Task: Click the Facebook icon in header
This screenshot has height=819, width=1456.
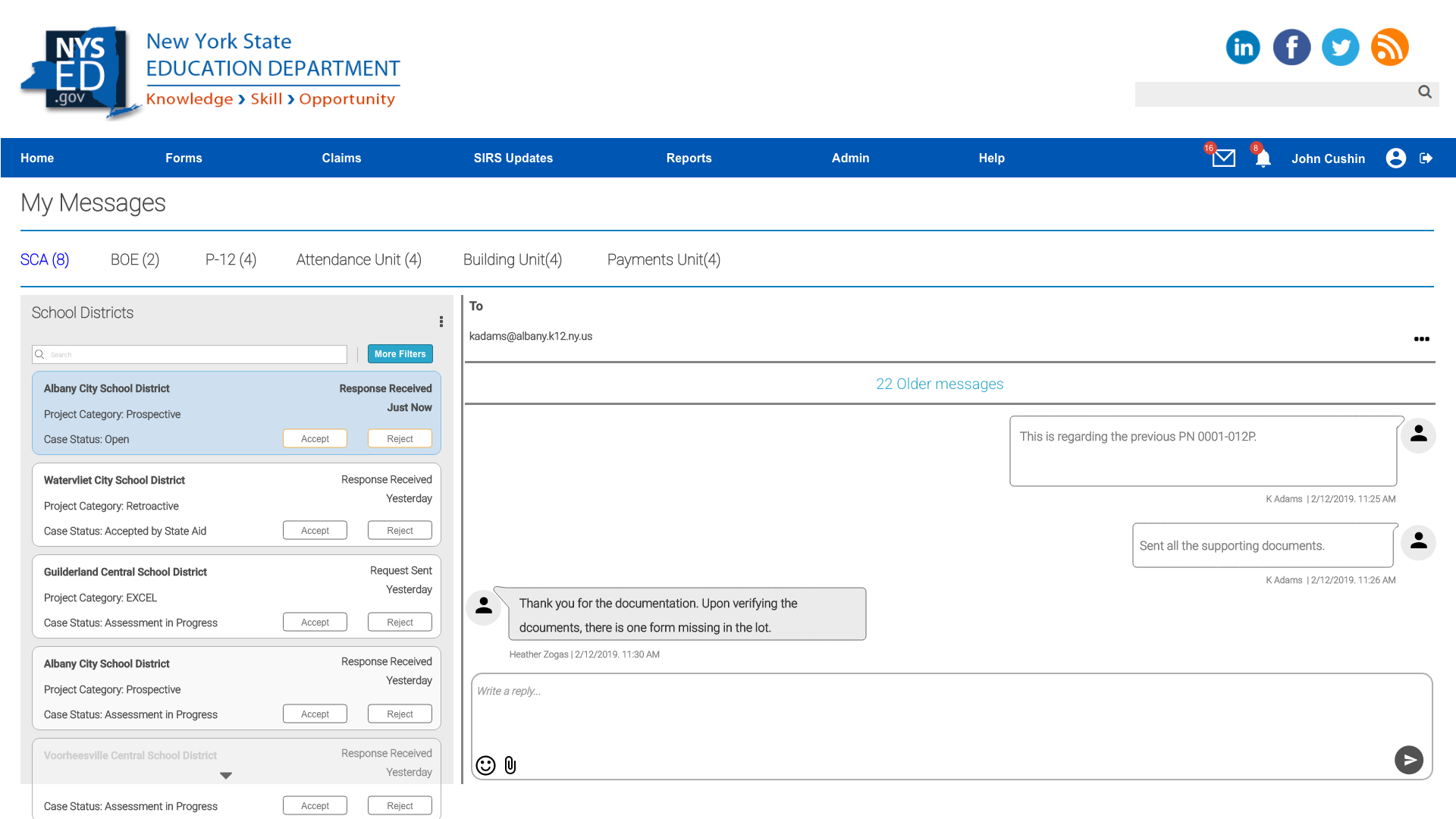Action: 1291,47
